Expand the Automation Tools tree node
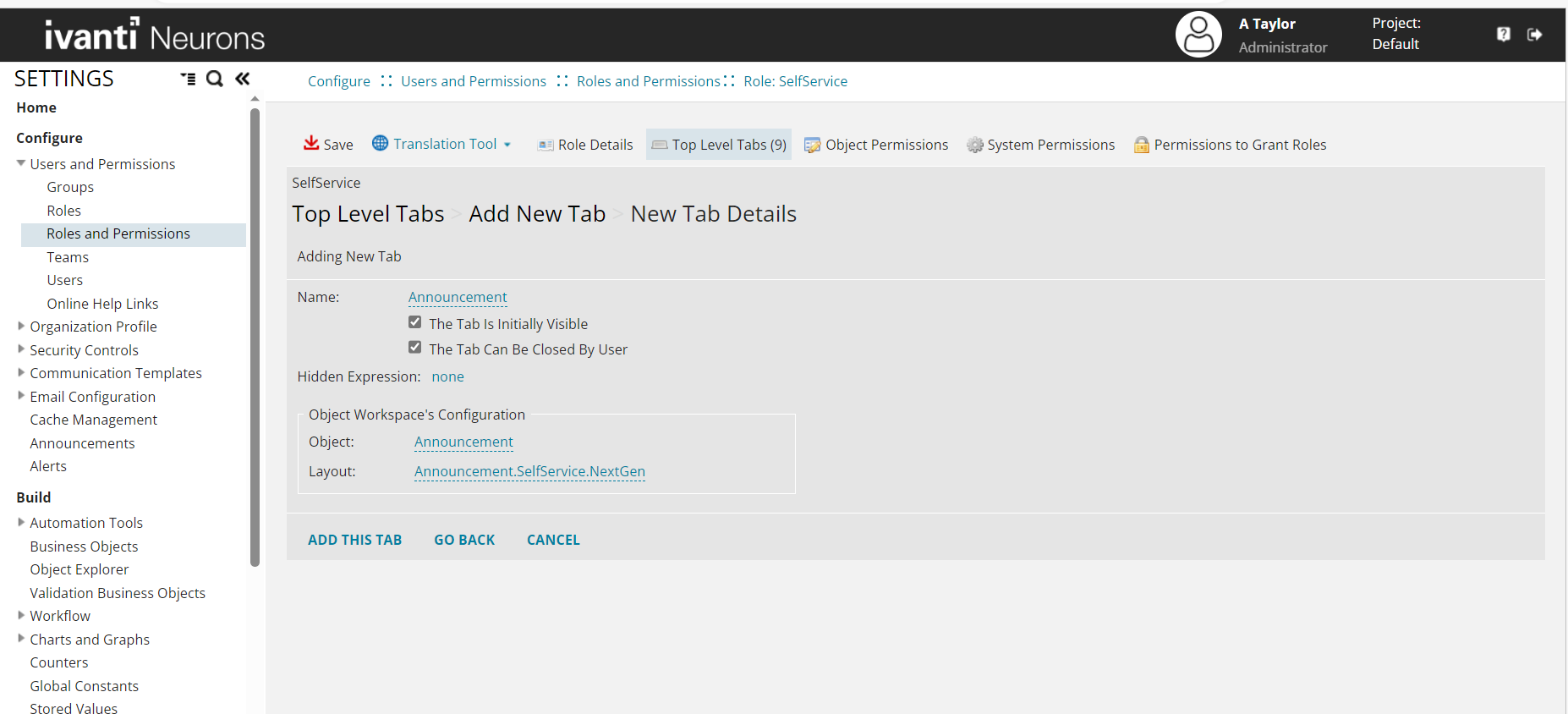 [x=21, y=522]
